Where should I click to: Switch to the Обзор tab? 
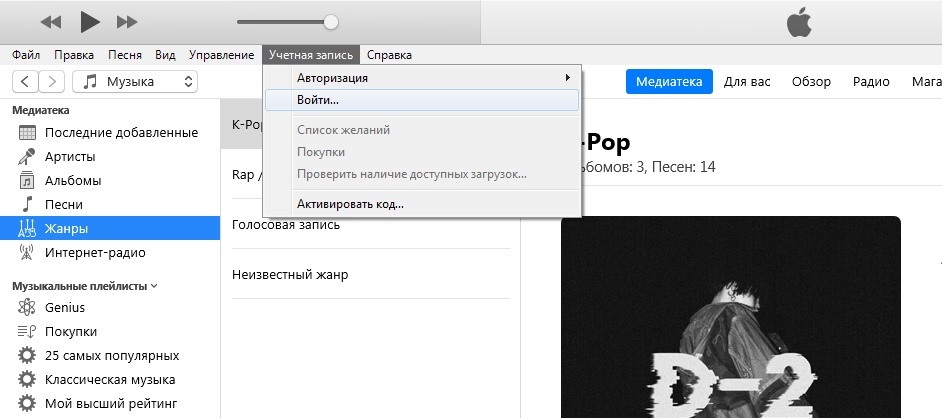point(811,82)
